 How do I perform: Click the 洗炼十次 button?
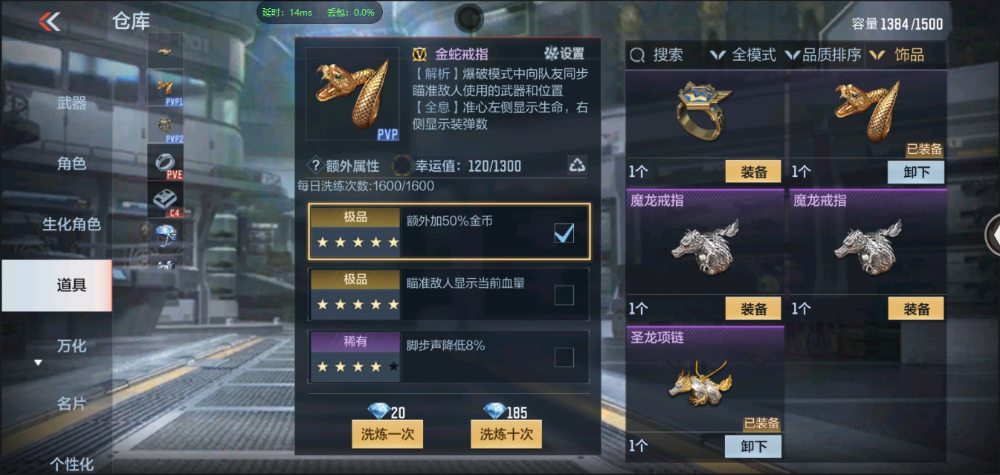click(506, 434)
